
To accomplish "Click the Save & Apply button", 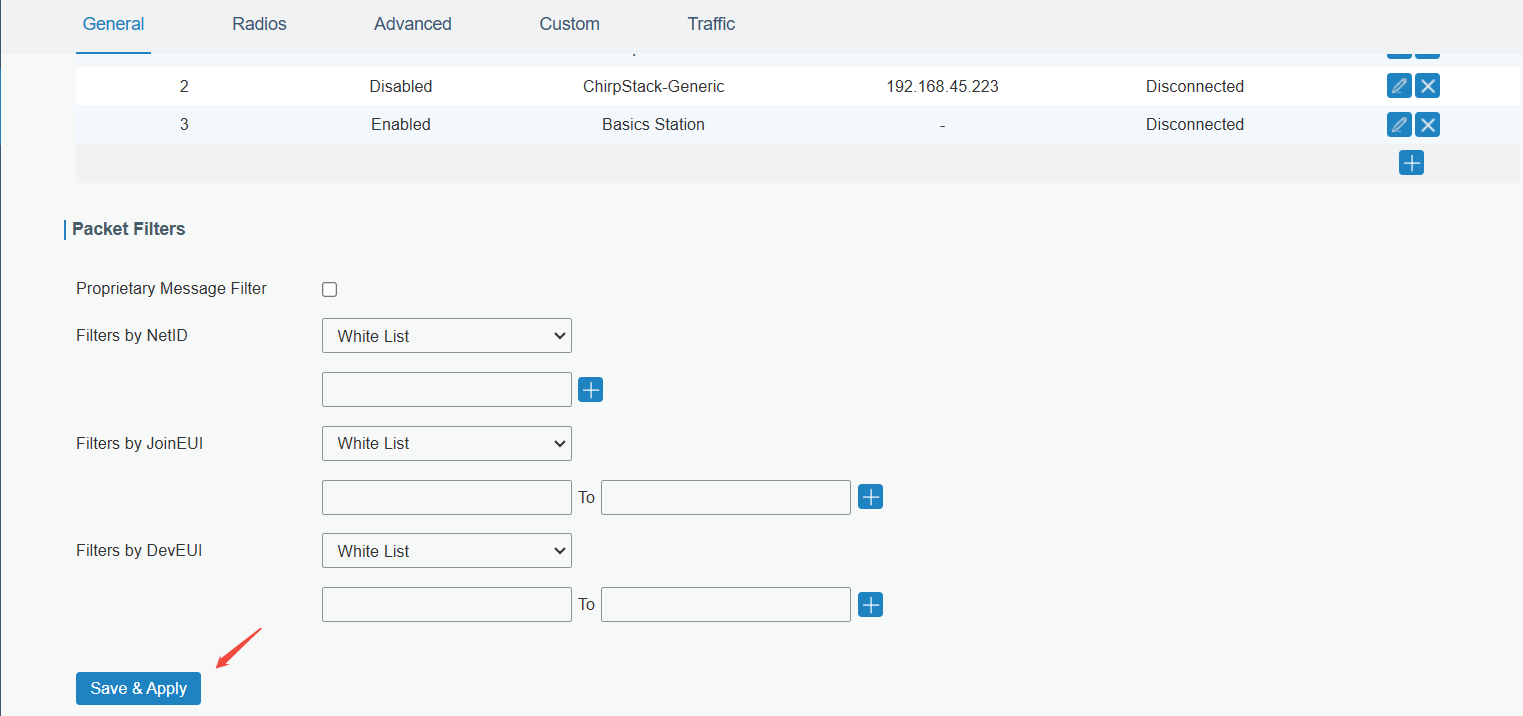I will point(138,688).
